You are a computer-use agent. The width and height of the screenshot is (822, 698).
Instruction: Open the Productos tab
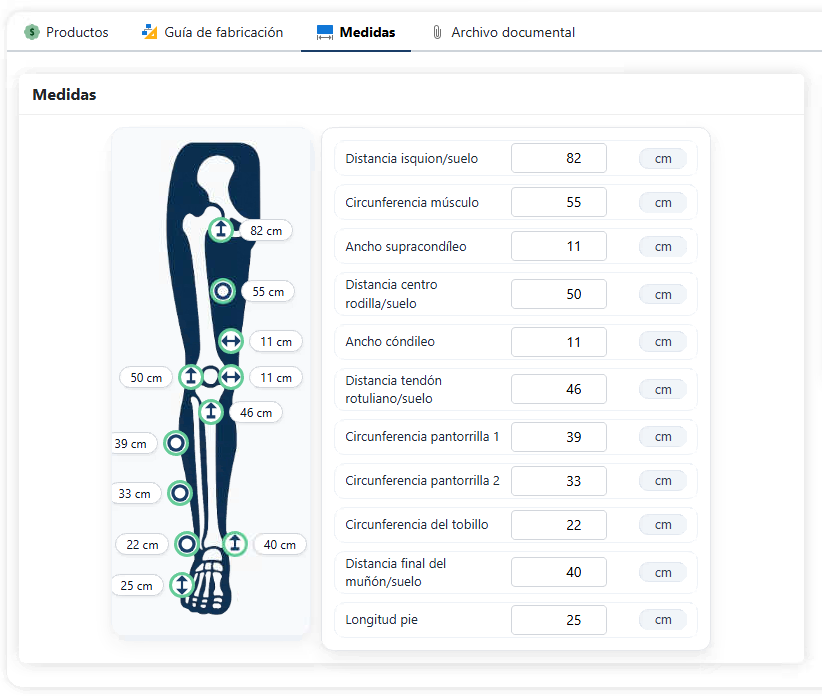pos(67,32)
